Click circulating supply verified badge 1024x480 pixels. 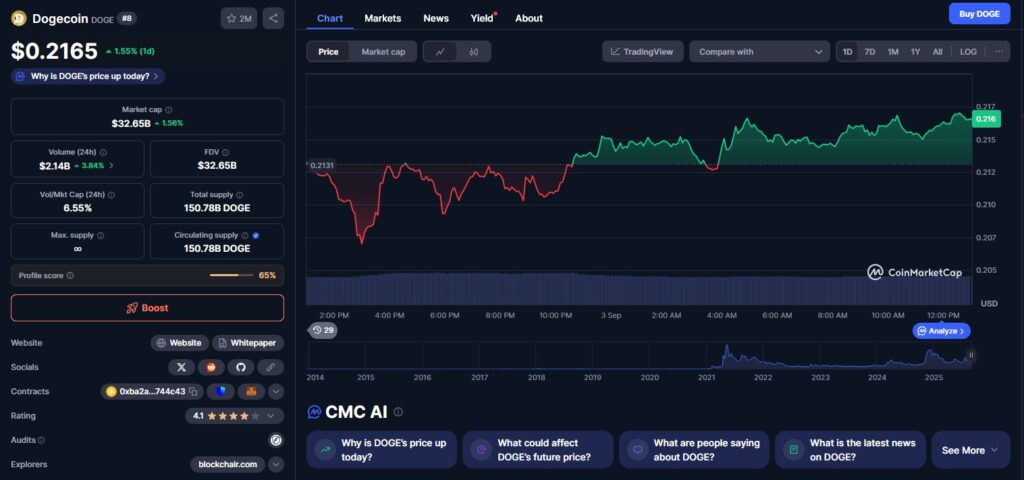click(256, 235)
